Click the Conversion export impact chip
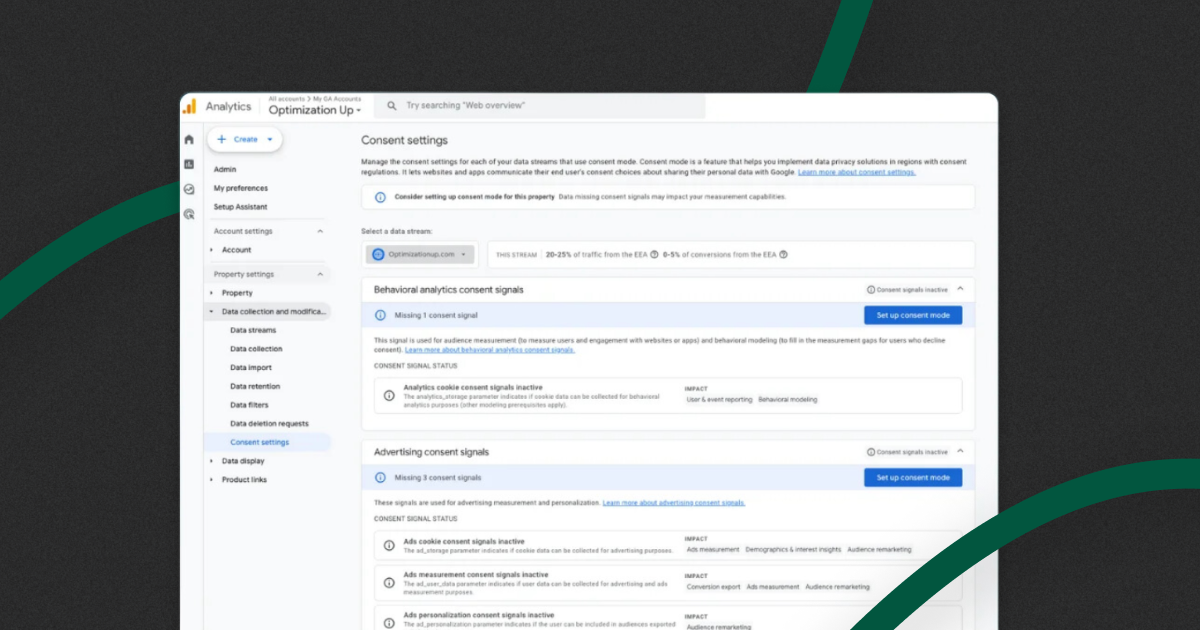 click(713, 587)
